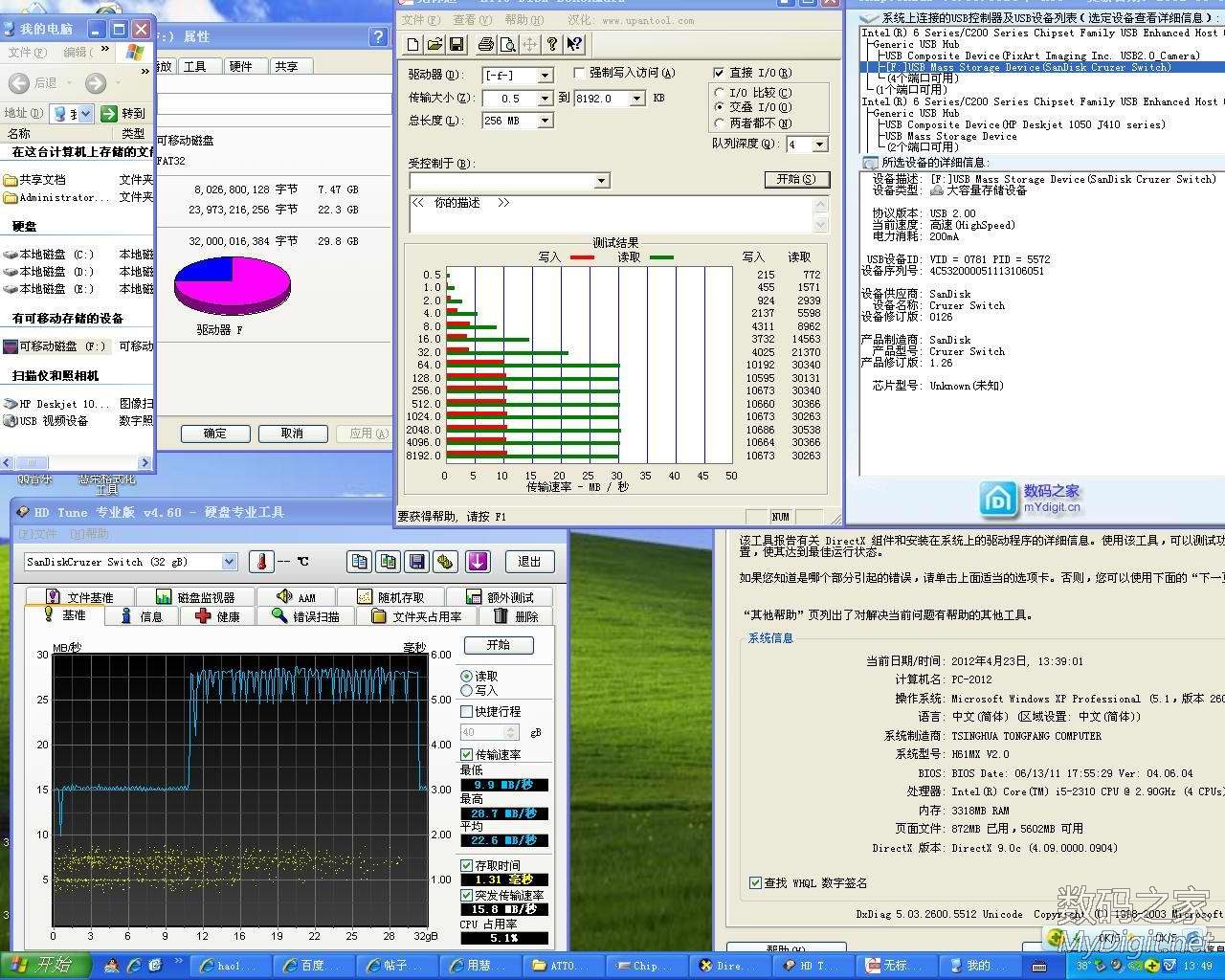Open the SanDiskCruzer Switch drive dropdown
The width and height of the screenshot is (1225, 980).
(229, 562)
